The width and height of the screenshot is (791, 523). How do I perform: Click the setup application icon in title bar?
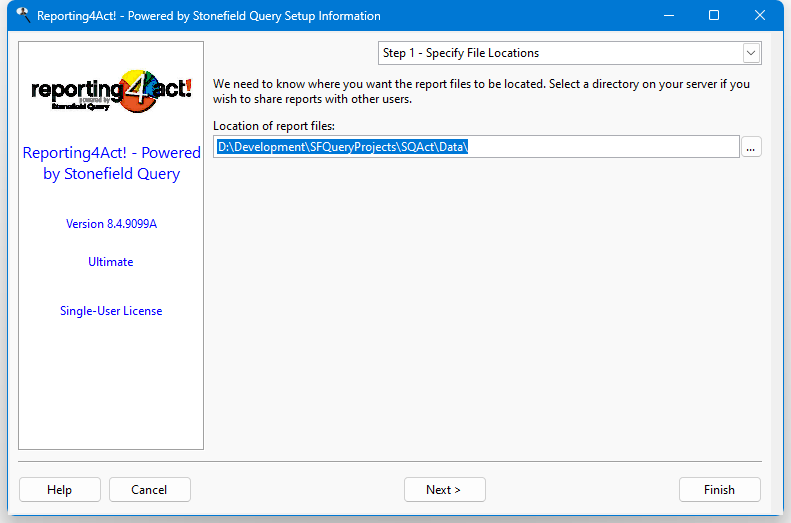[x=23, y=16]
